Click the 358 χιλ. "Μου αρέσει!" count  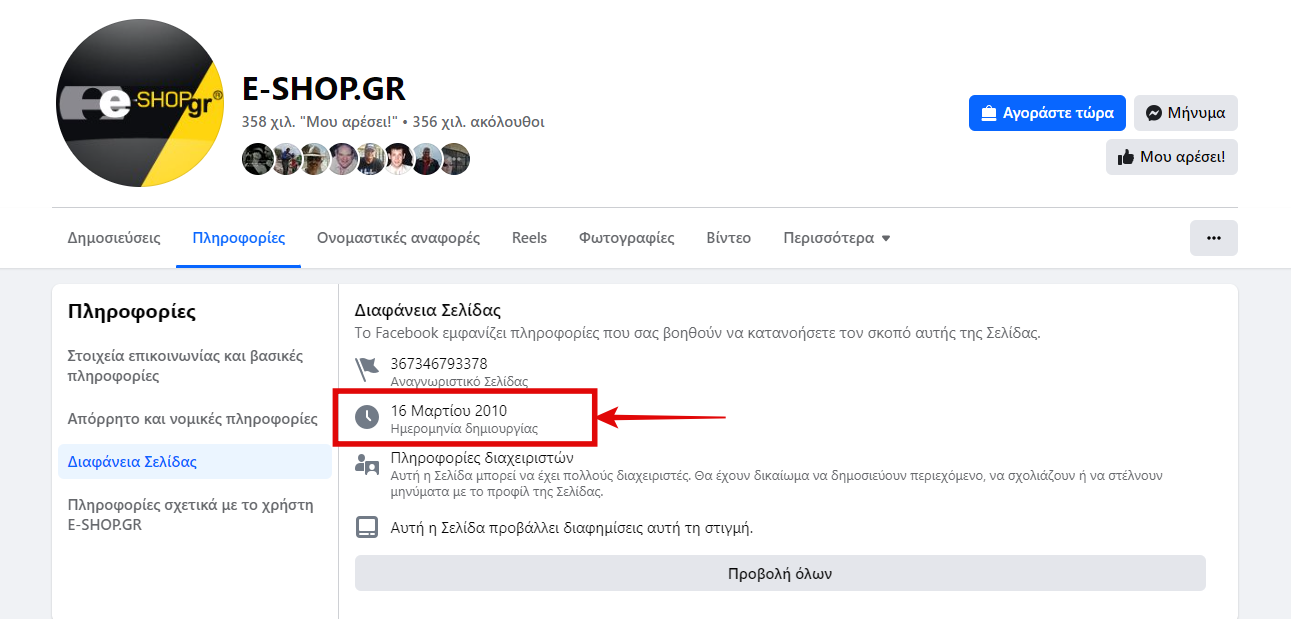pyautogui.click(x=320, y=122)
